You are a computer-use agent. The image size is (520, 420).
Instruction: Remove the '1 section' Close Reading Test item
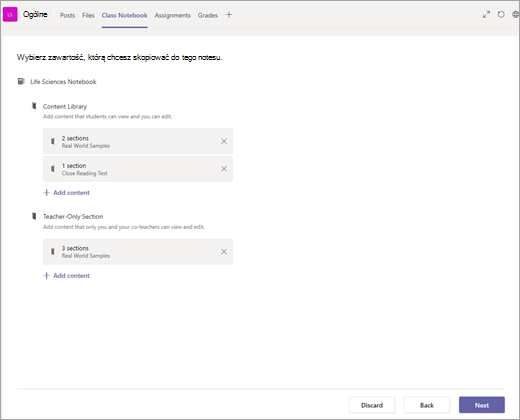click(x=224, y=169)
